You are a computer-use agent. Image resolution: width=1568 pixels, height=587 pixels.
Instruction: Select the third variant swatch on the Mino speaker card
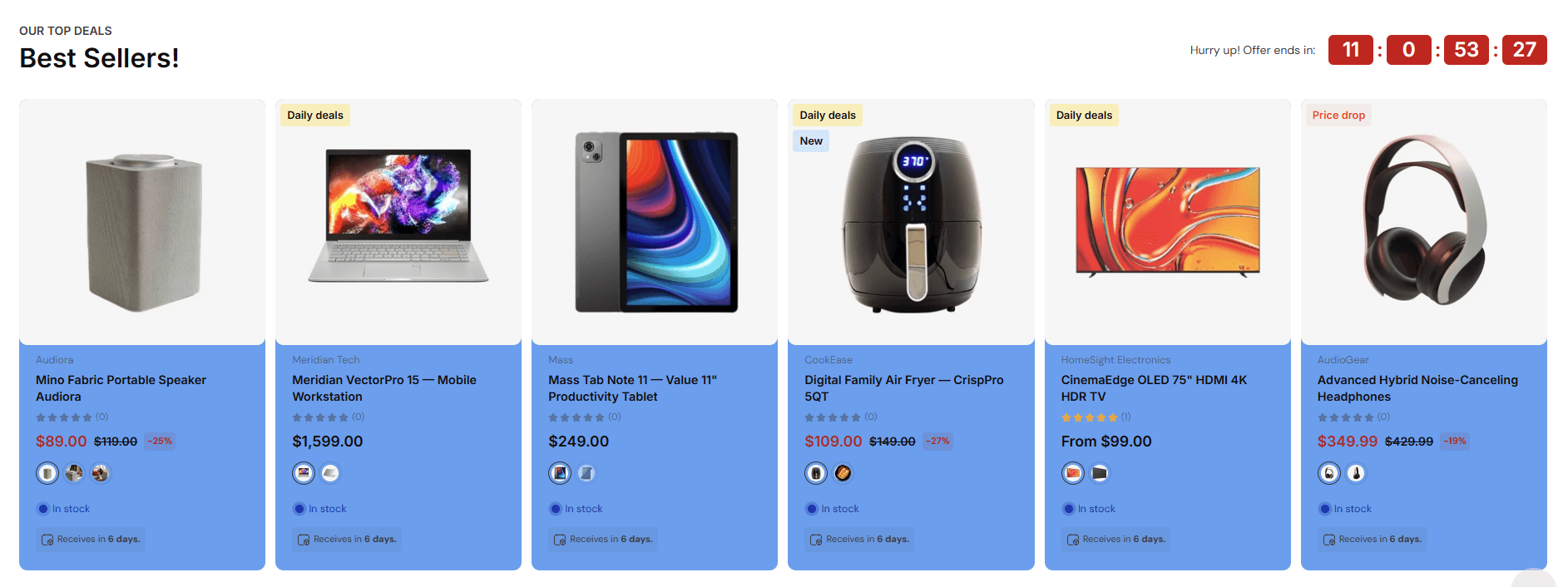(100, 473)
